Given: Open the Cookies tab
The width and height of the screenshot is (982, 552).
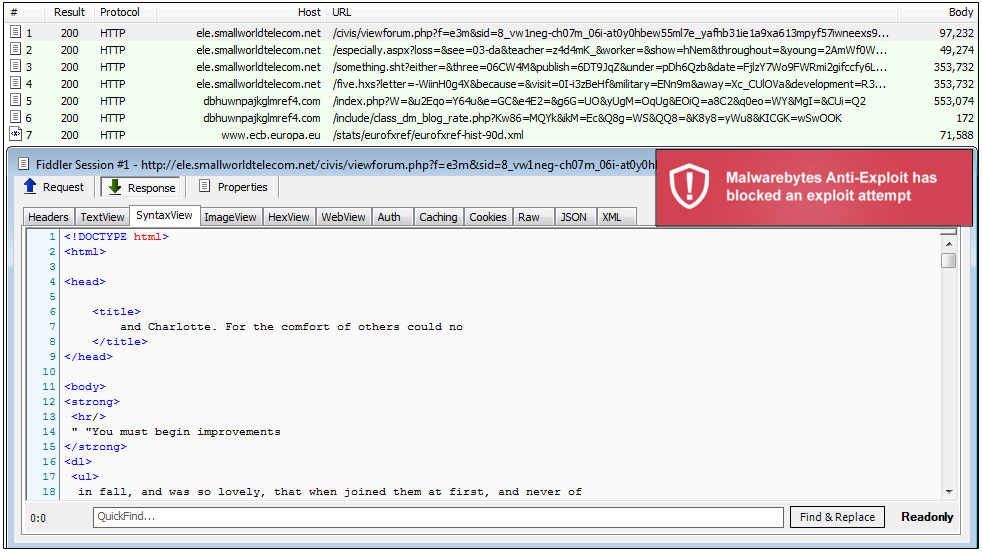Looking at the screenshot, I should [x=487, y=217].
